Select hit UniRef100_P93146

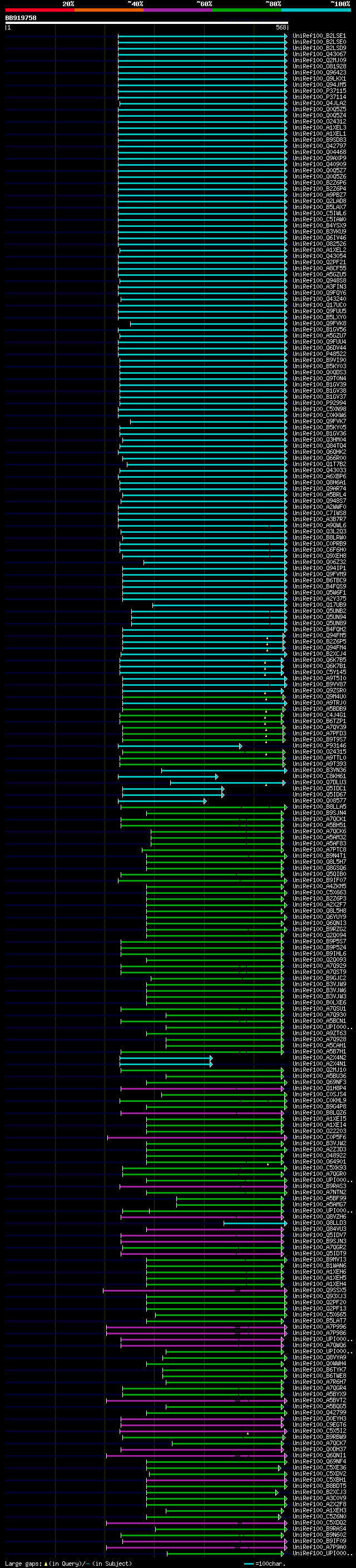point(319,746)
